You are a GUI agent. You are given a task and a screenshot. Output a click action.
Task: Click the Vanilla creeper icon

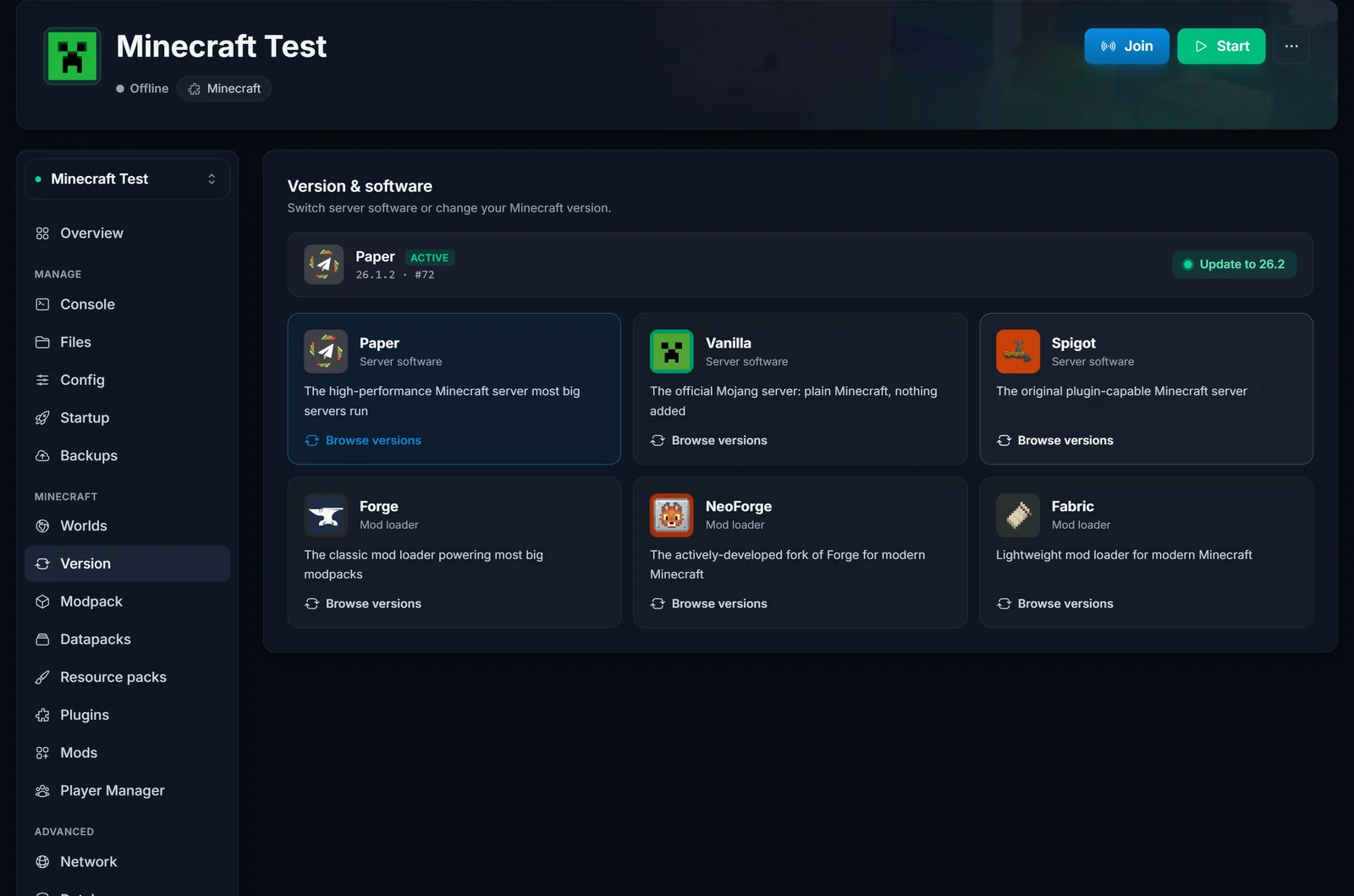[x=672, y=351]
